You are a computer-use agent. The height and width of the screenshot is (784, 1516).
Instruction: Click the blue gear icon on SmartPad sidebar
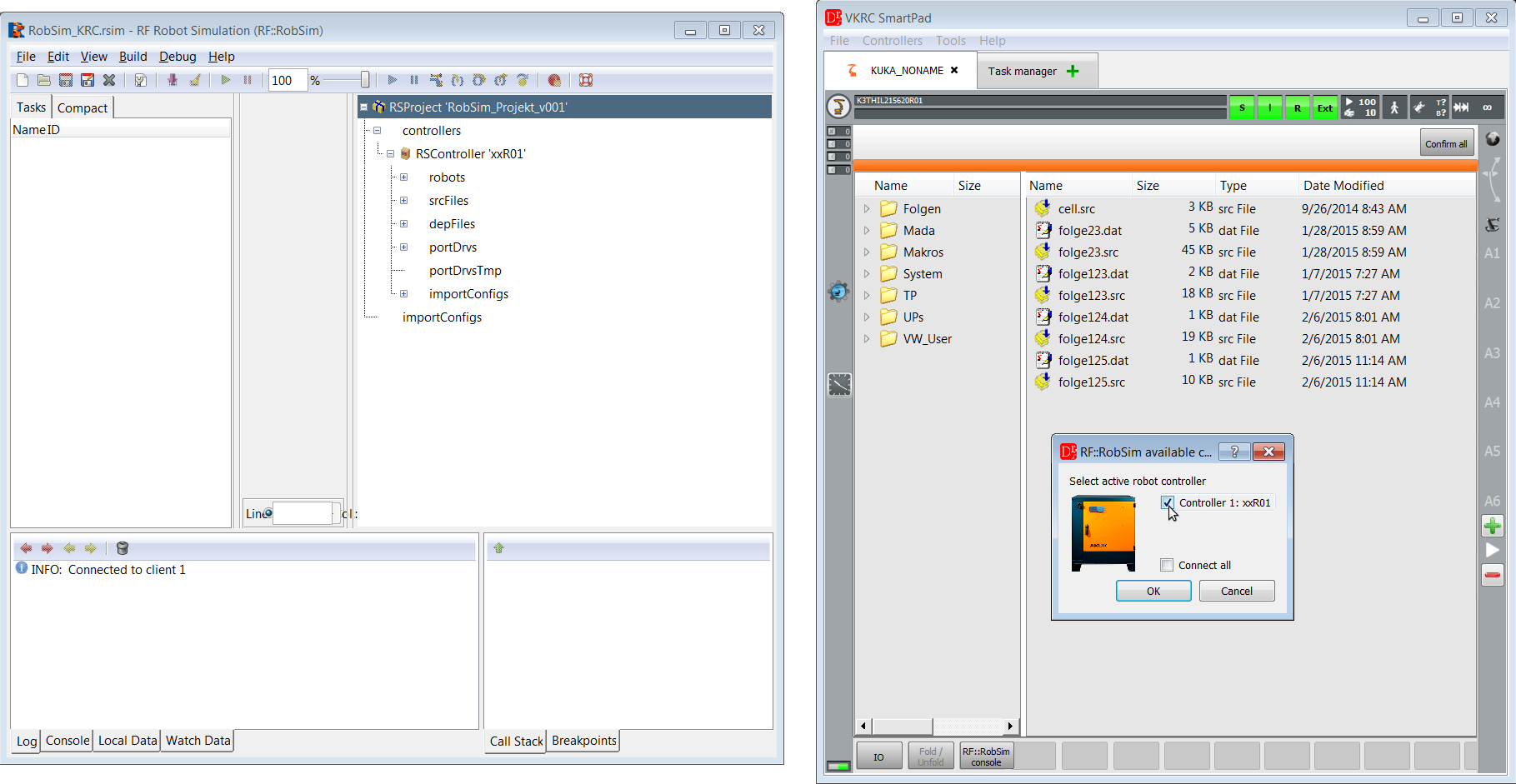[838, 292]
